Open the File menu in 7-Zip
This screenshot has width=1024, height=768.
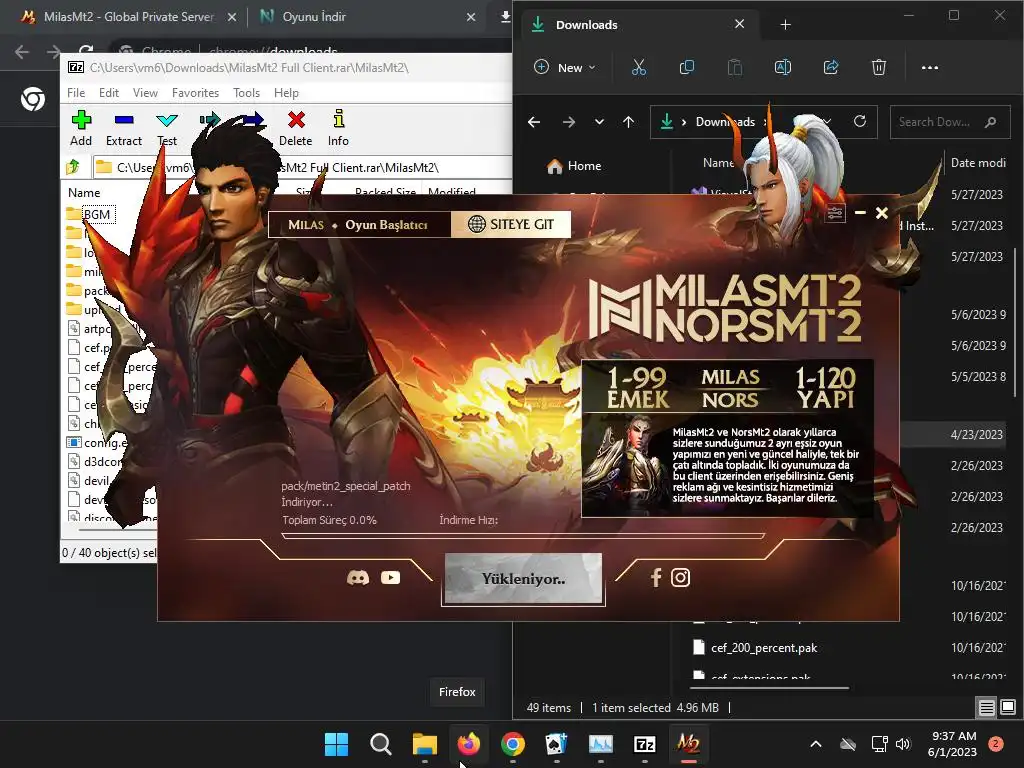pyautogui.click(x=76, y=93)
